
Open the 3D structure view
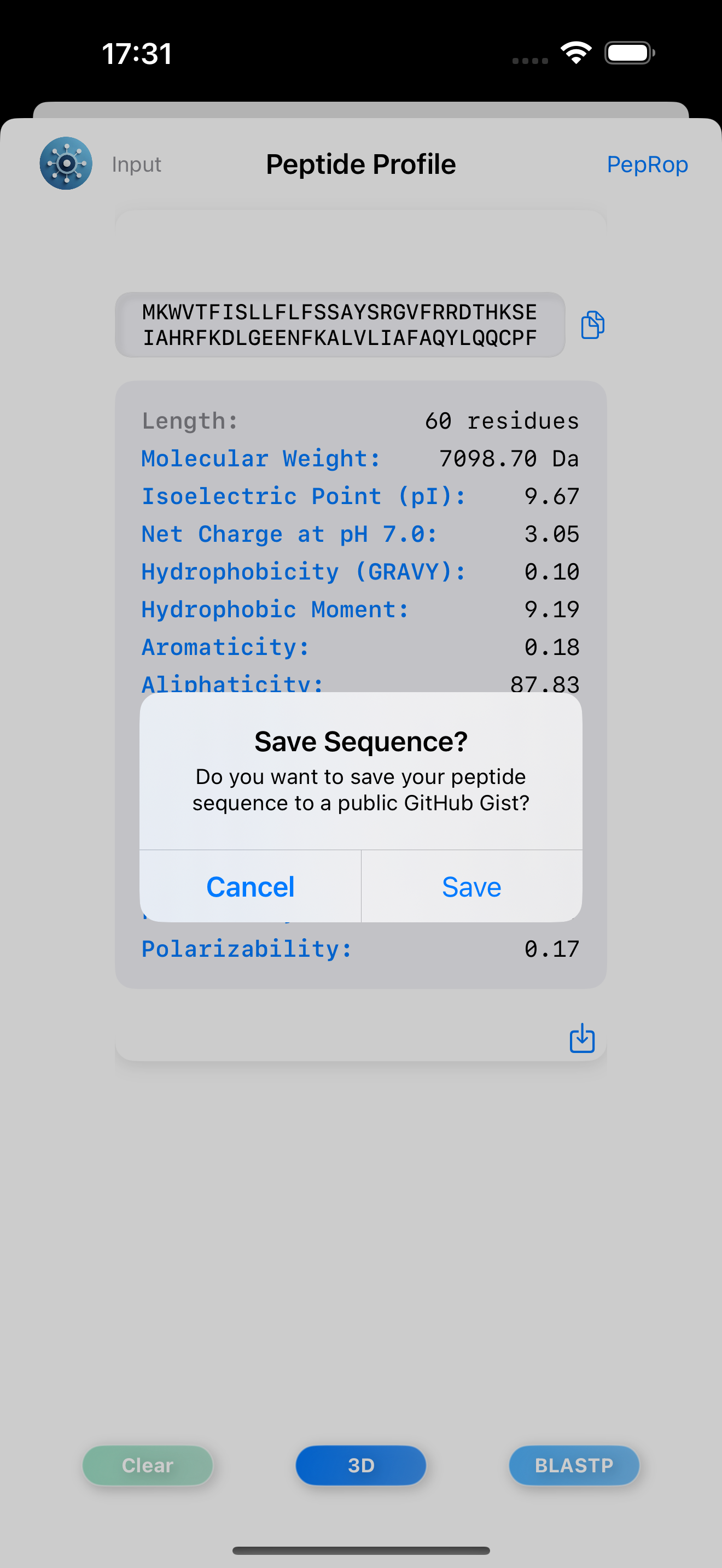(x=360, y=1465)
